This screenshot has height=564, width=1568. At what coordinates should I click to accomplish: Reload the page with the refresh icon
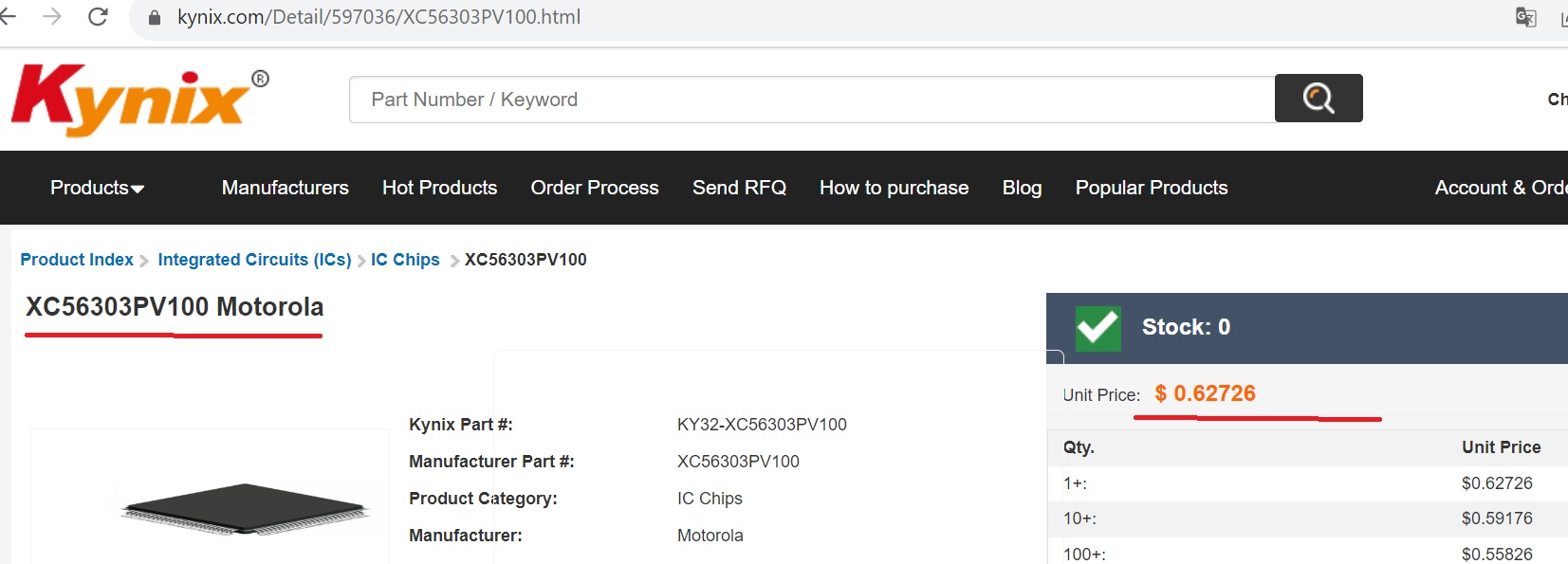(98, 16)
